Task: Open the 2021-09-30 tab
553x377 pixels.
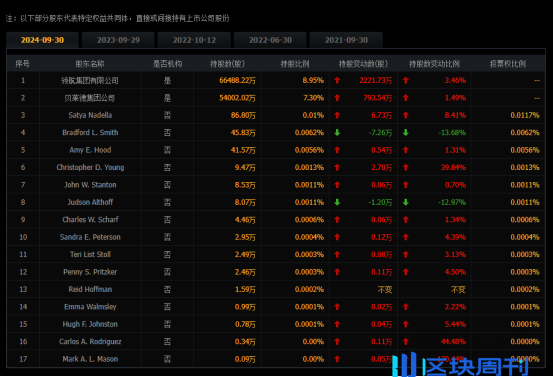Action: [346, 40]
